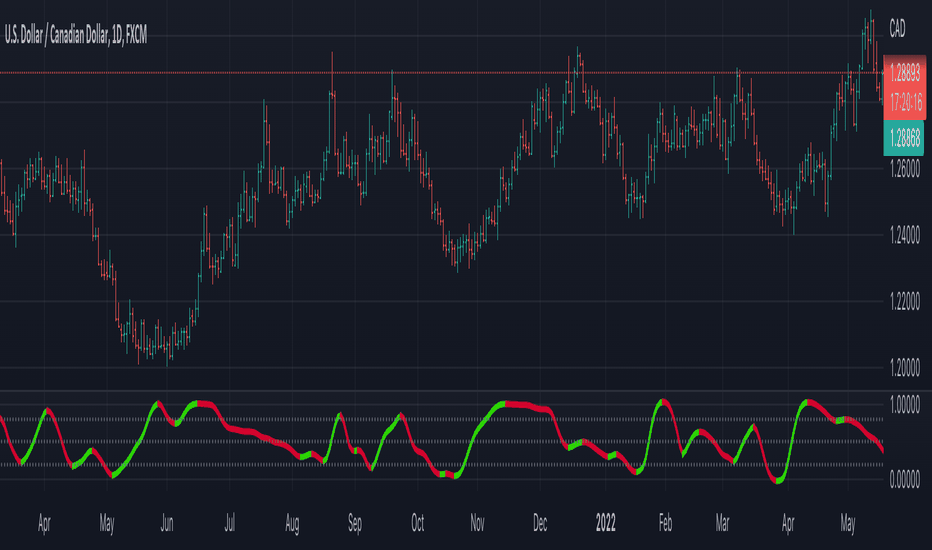Click the indicator 1.00000 scale label
Viewport: 932px width, 550px height.
[x=905, y=405]
